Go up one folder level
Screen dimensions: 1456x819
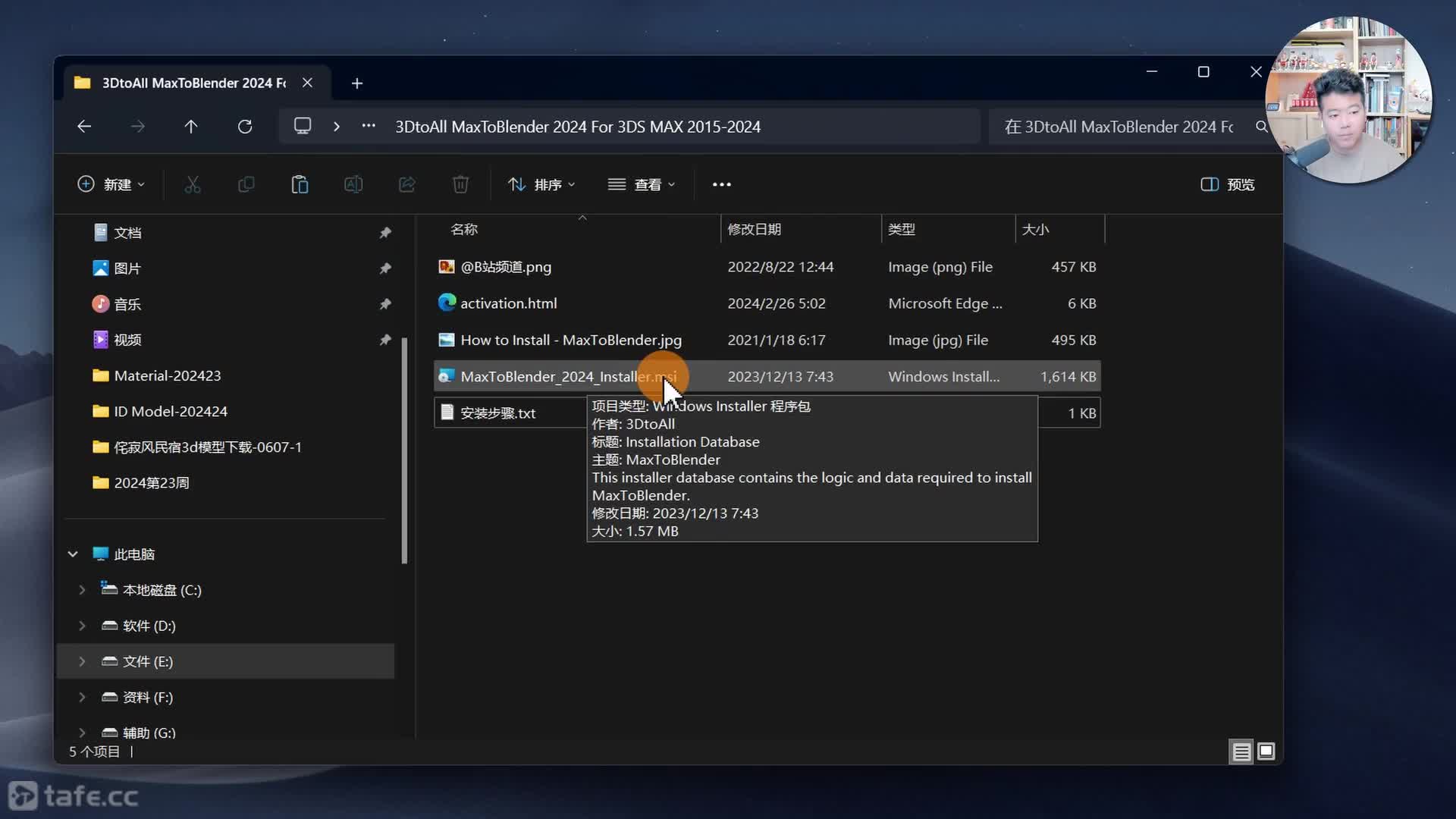pos(190,127)
